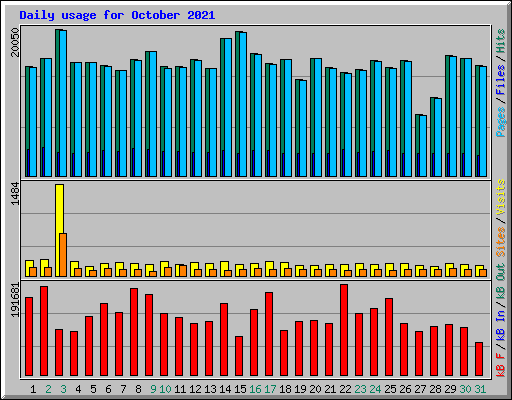Screen dimensions: 512x400
Task: Click the 20050 axis value
Action: pyautogui.click(x=15, y=42)
